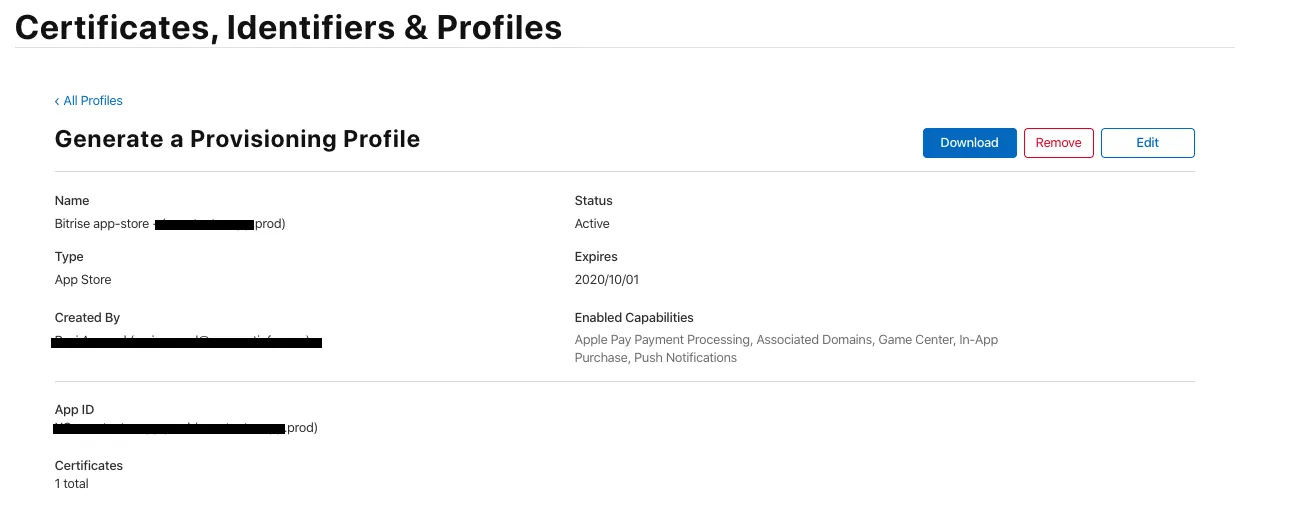
Task: Click the Expires label
Action: [596, 257]
